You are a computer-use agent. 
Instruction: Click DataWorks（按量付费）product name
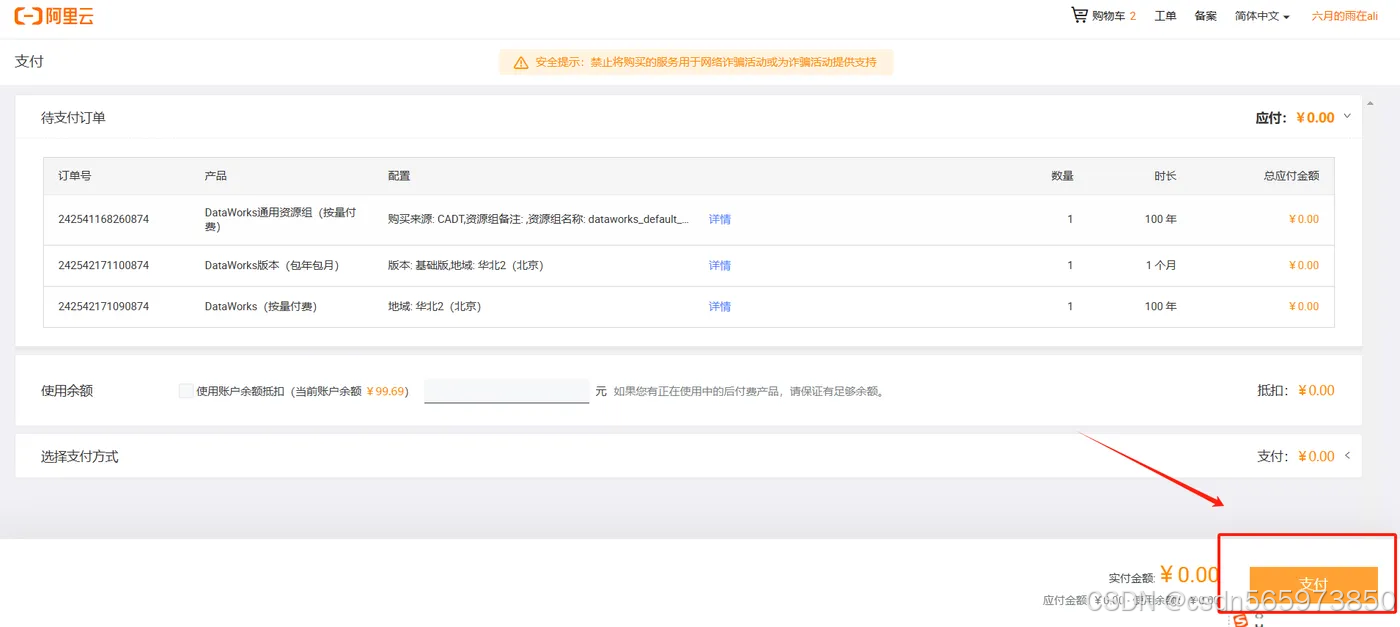[261, 306]
